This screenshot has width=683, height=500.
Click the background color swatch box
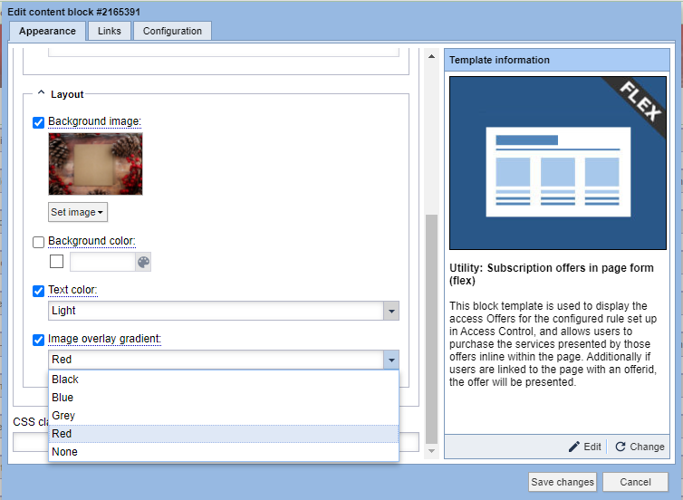pos(57,262)
